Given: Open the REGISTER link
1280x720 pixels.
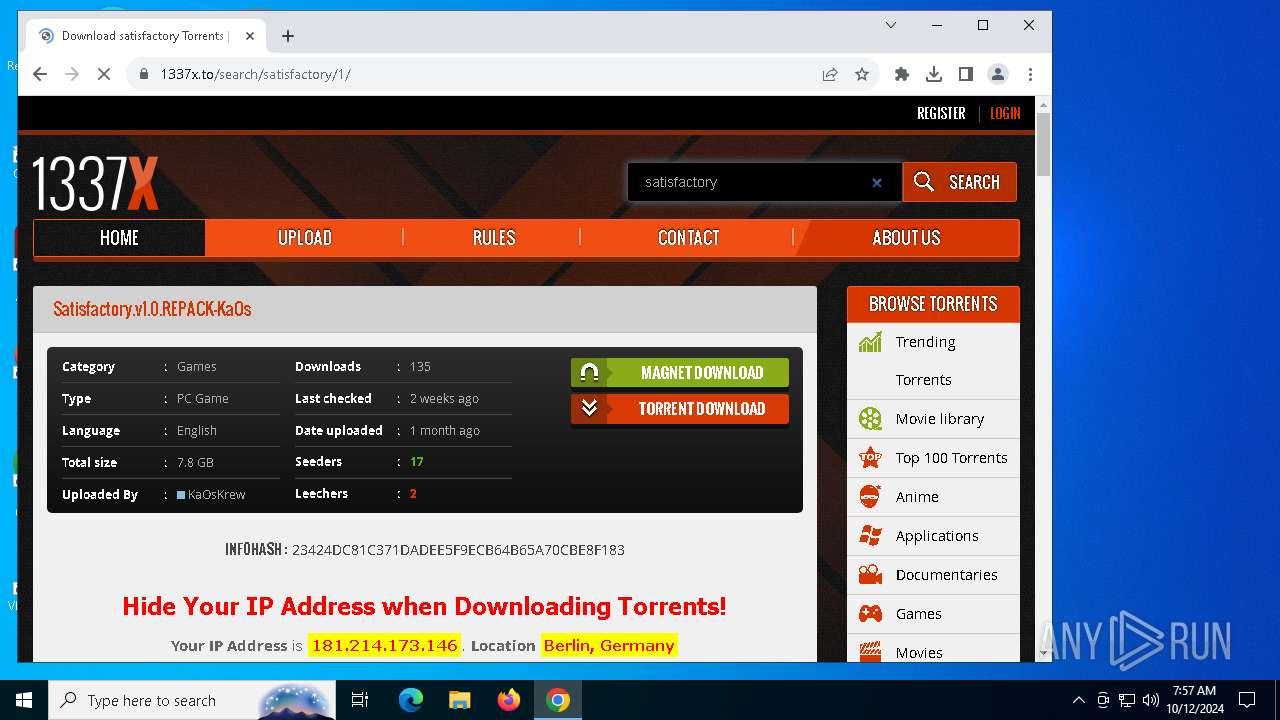Looking at the screenshot, I should click(x=941, y=113).
